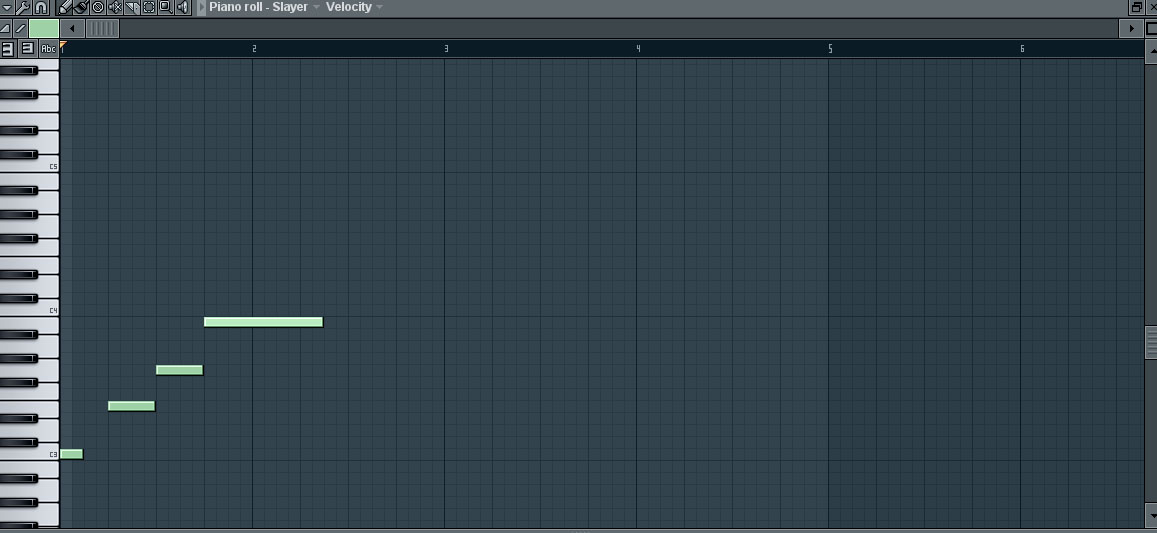Select the Paint brush tool

tap(80, 7)
